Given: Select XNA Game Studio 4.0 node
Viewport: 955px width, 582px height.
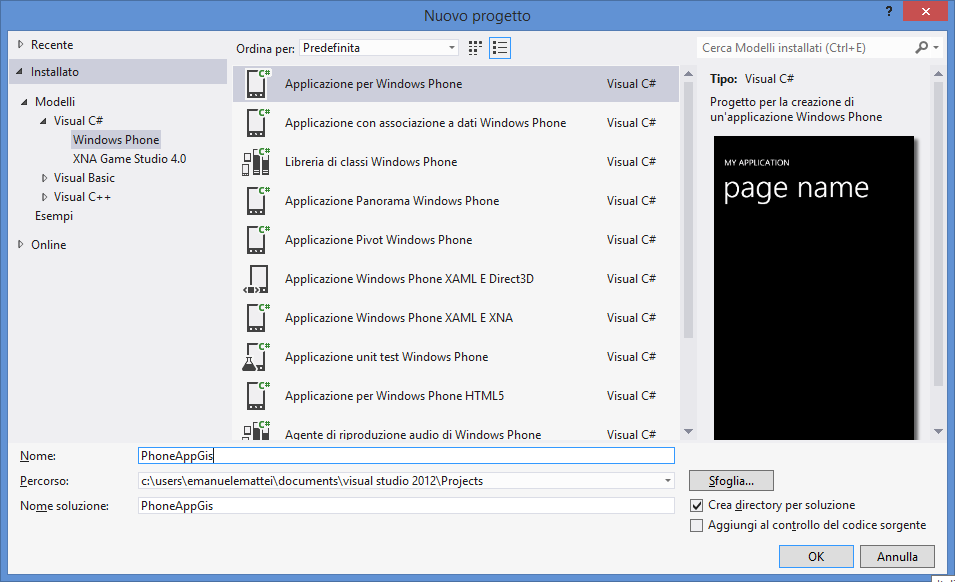Looking at the screenshot, I should 129,158.
